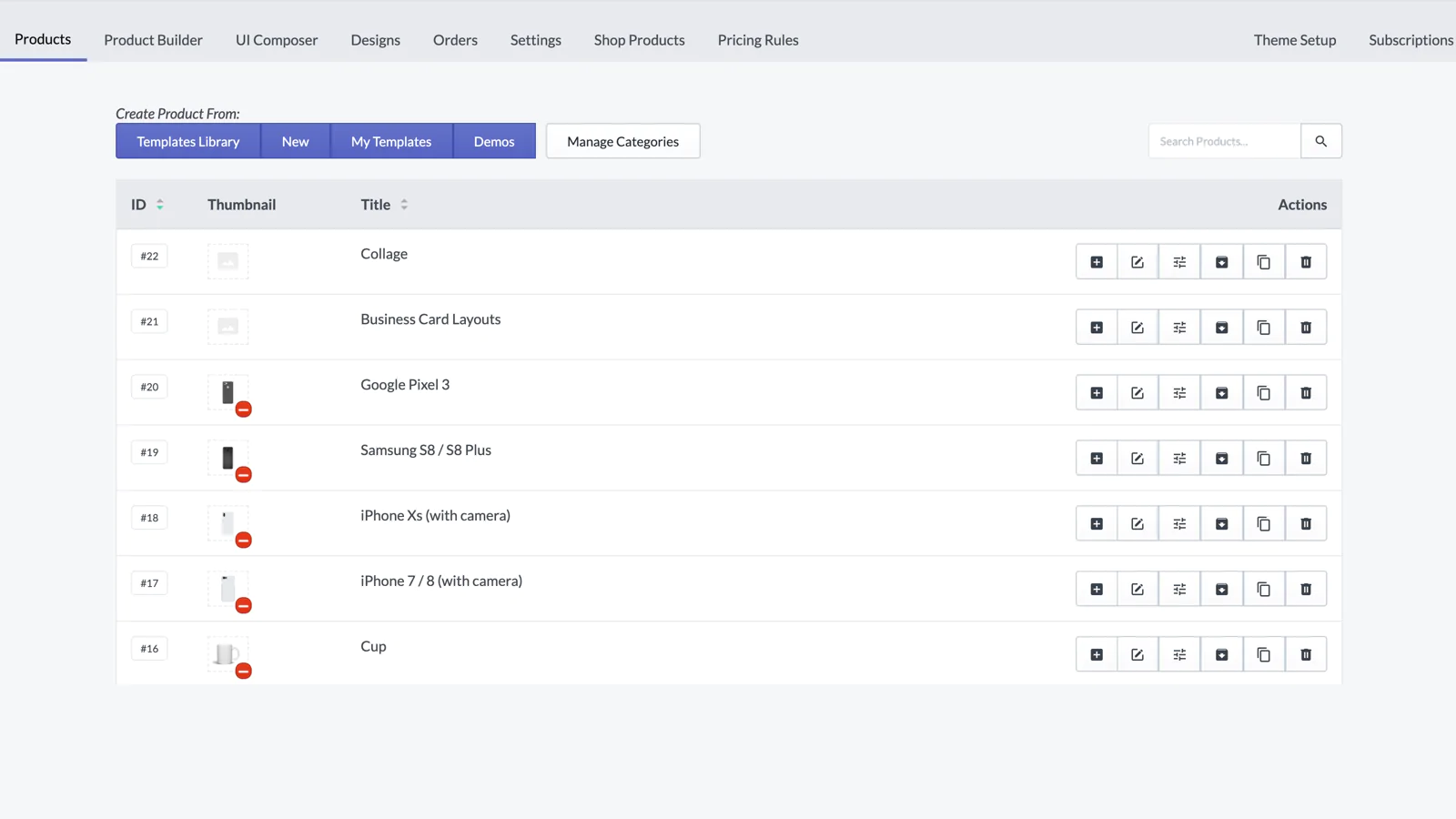This screenshot has height=819, width=1456.
Task: Click the search magnifier button
Action: (1320, 141)
